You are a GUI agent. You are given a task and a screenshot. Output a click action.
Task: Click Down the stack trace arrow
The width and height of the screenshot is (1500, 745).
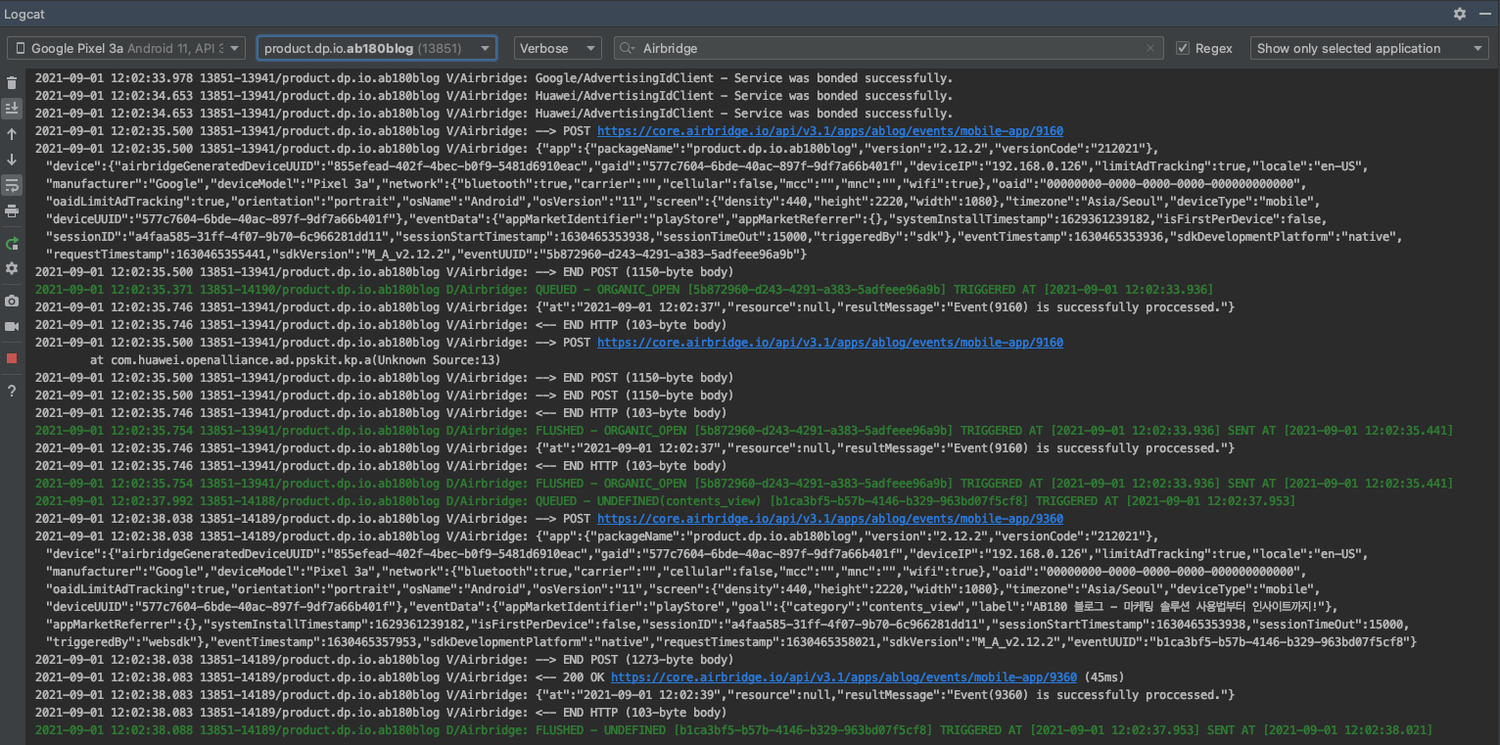coord(12,160)
